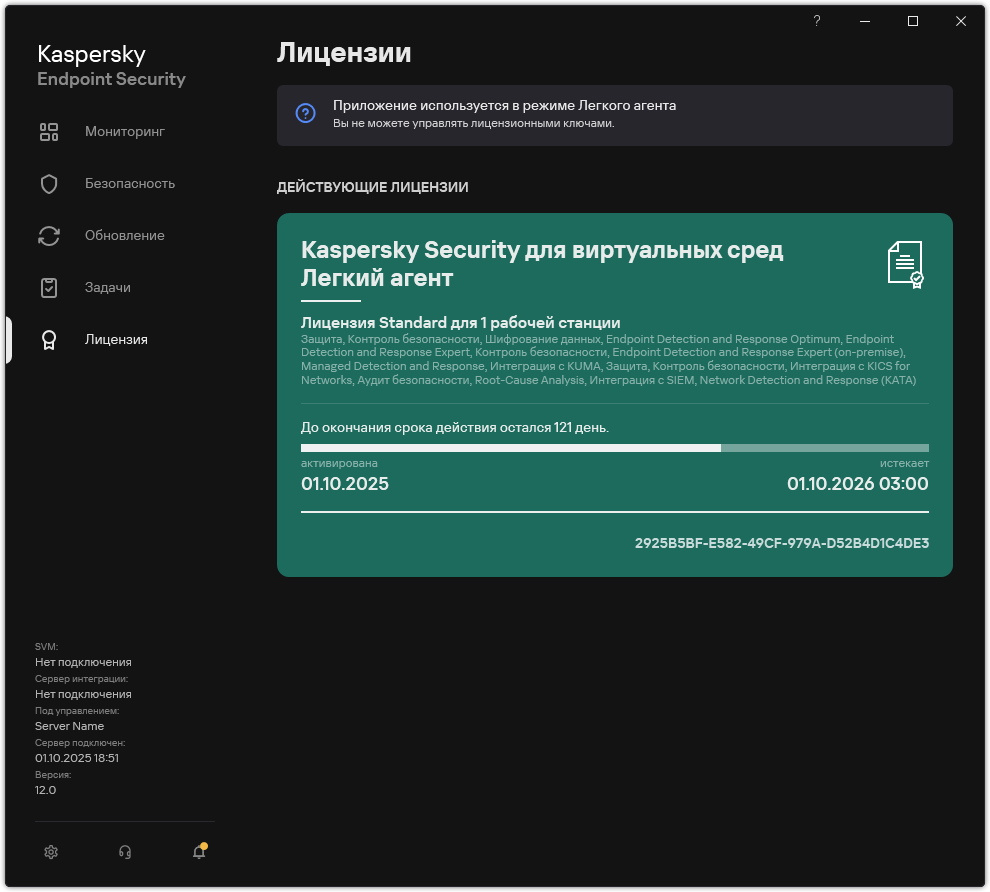
Task: Open help using the question mark button
Action: point(816,20)
